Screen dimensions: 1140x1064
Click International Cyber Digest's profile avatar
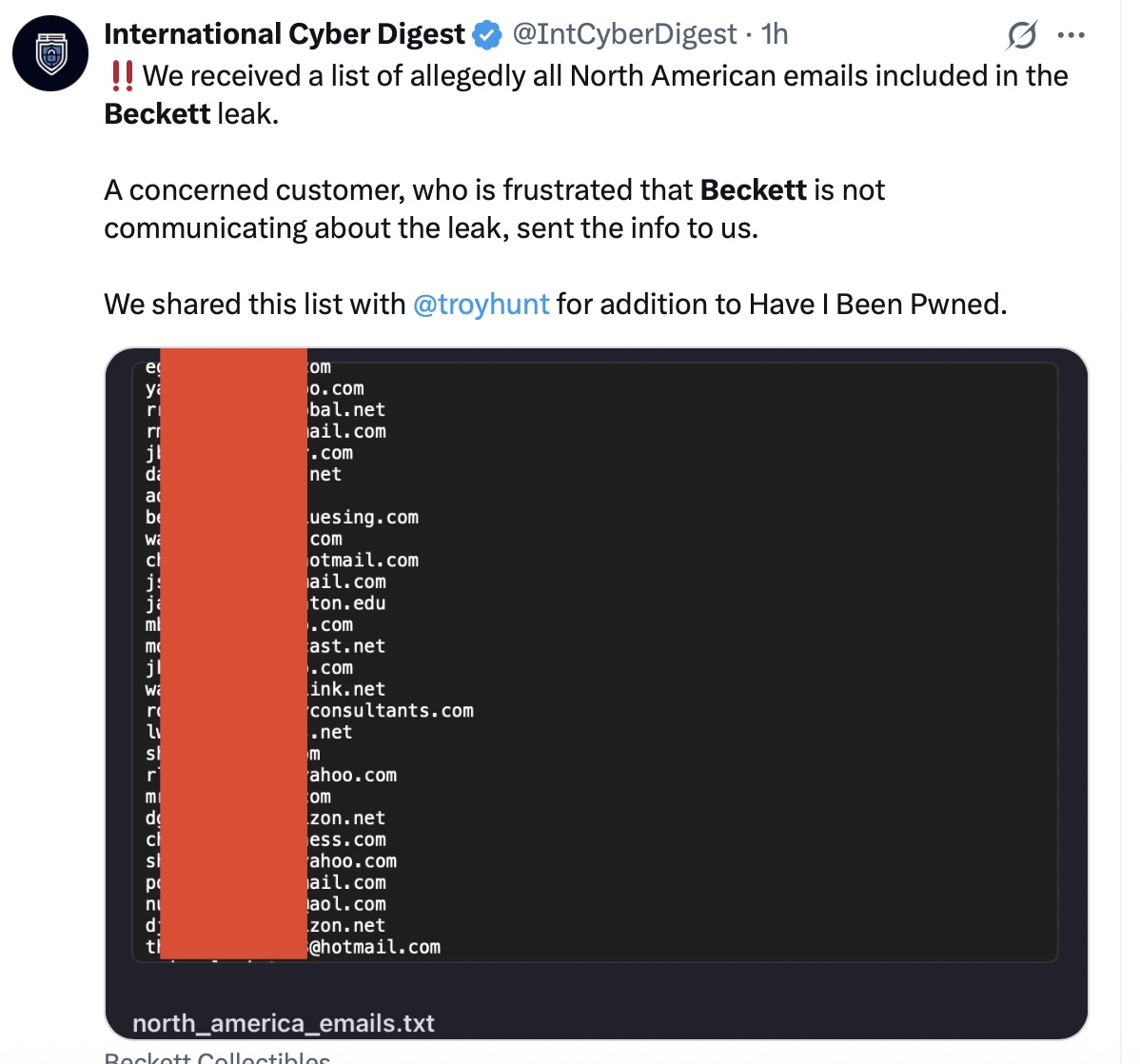point(49,53)
